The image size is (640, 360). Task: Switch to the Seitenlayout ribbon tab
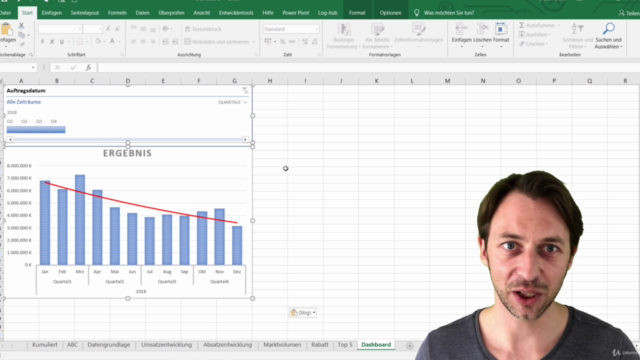[85, 13]
